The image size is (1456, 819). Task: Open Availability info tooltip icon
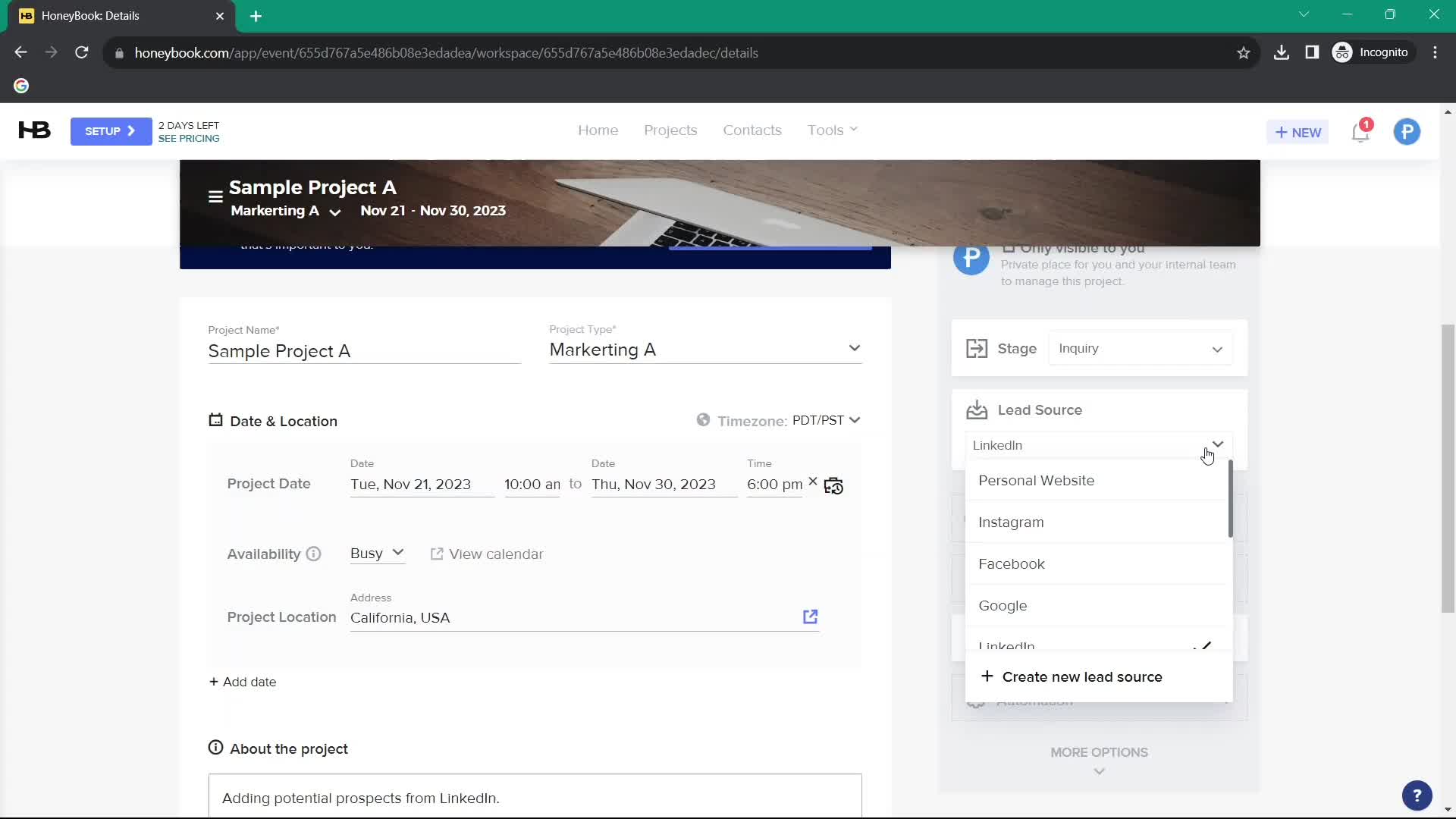point(313,554)
